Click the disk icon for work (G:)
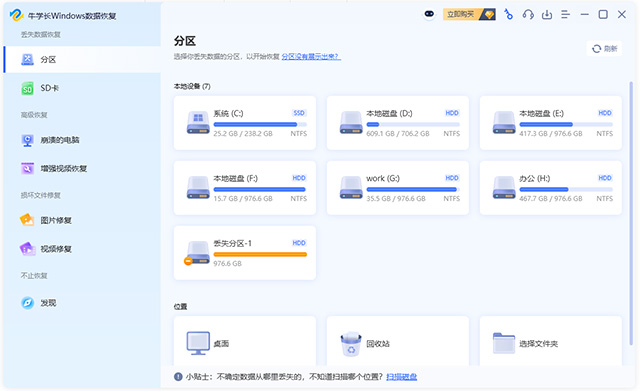Viewport: 640px width, 391px height. pos(351,188)
